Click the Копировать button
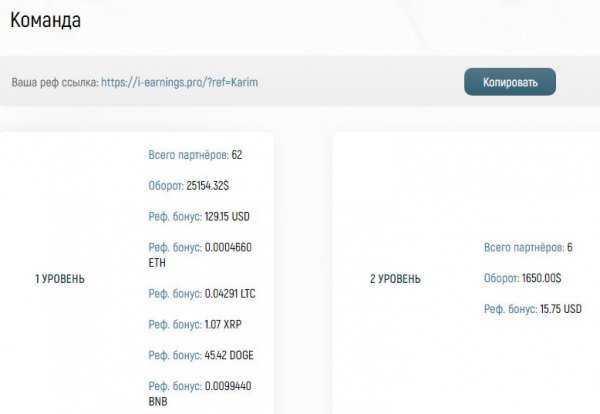The width and height of the screenshot is (600, 414). click(x=510, y=82)
